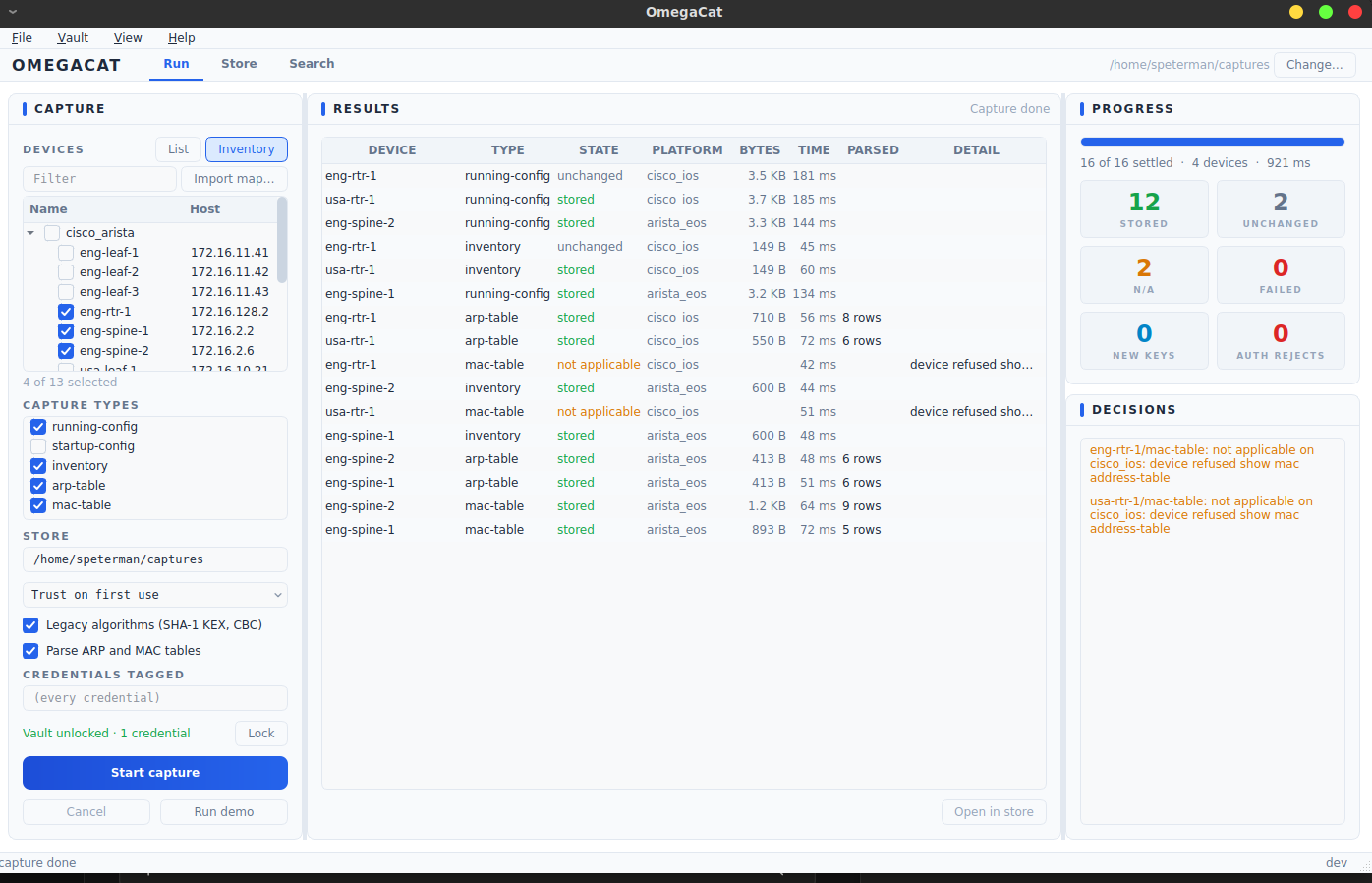The height and width of the screenshot is (883, 1372).
Task: Untick the arp-table capture type
Action: (38, 486)
